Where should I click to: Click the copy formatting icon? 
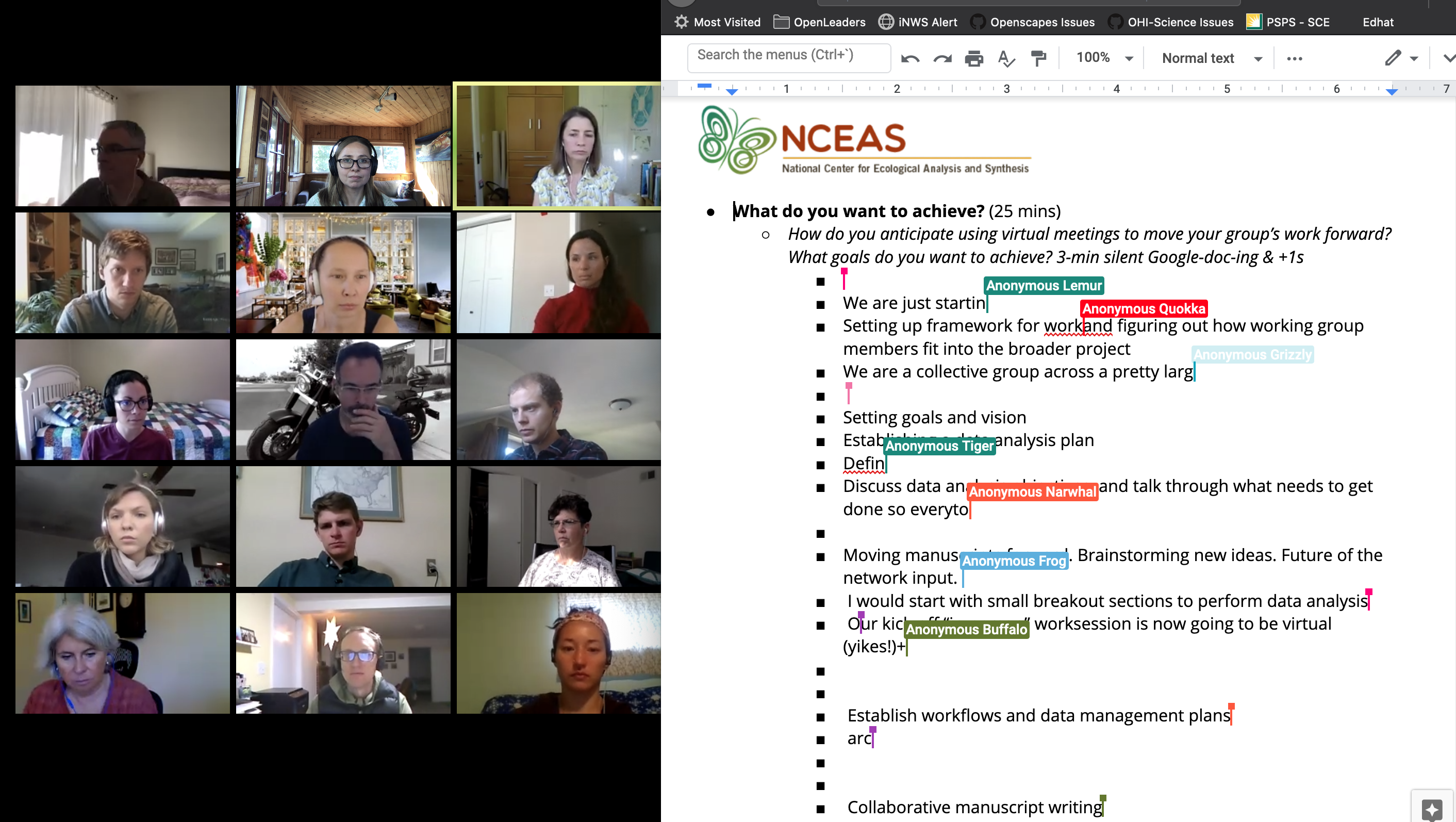click(x=1041, y=58)
